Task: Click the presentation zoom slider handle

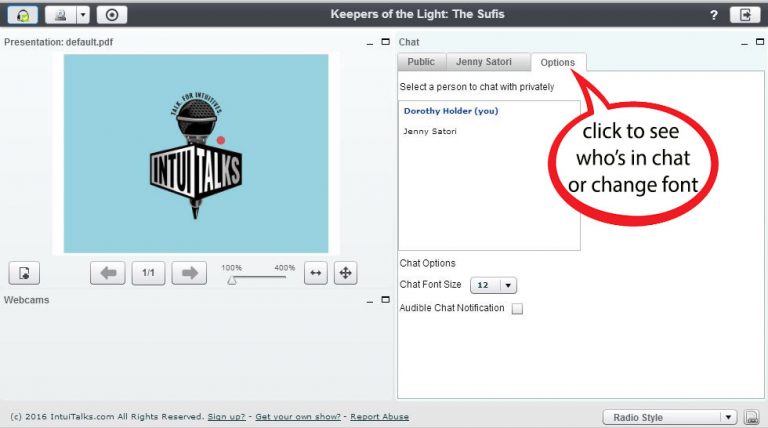Action: (x=232, y=281)
